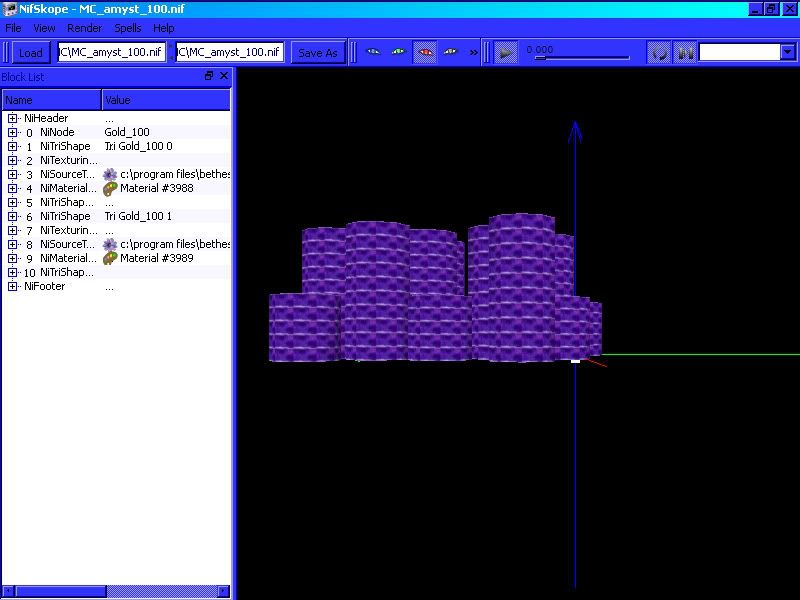Click palette icon for Material #3989
Screen dimensions: 800x600
point(110,259)
